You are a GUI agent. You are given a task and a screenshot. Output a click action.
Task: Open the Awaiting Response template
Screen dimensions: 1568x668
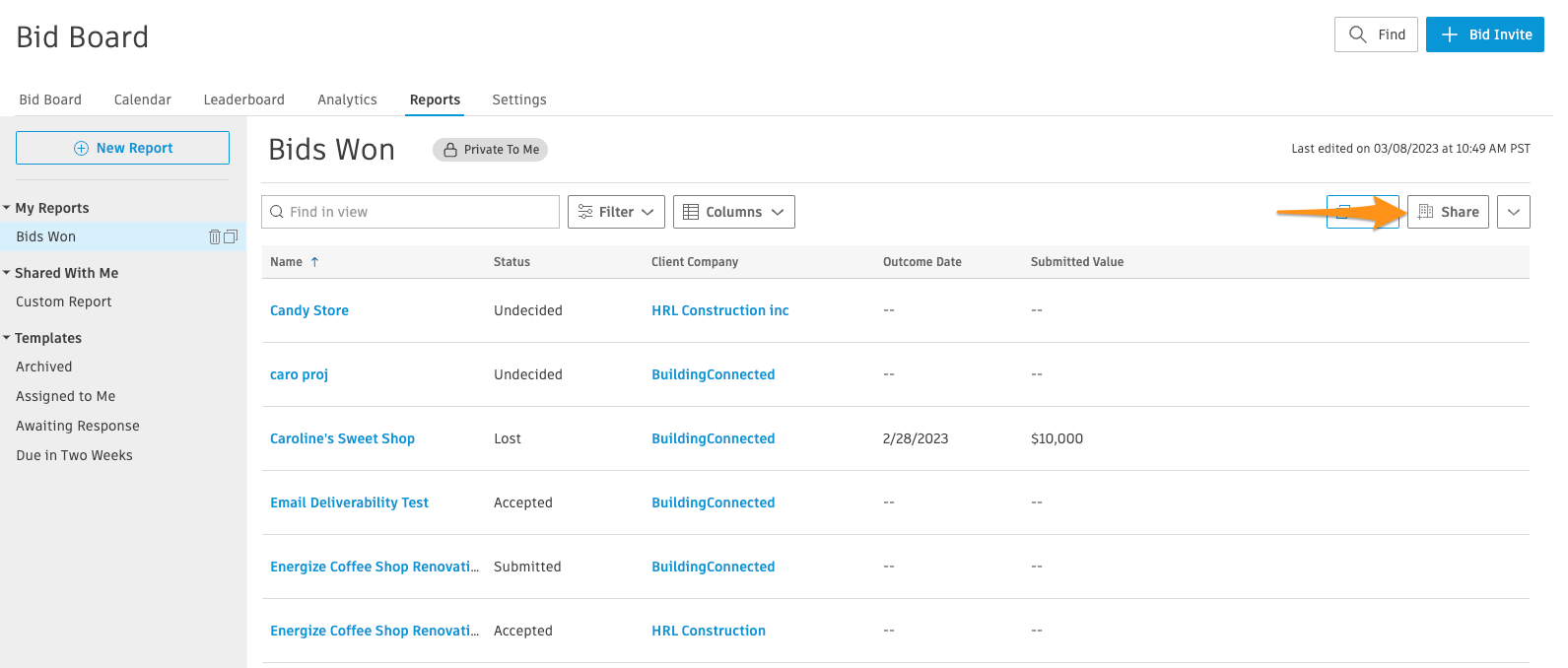[78, 426]
